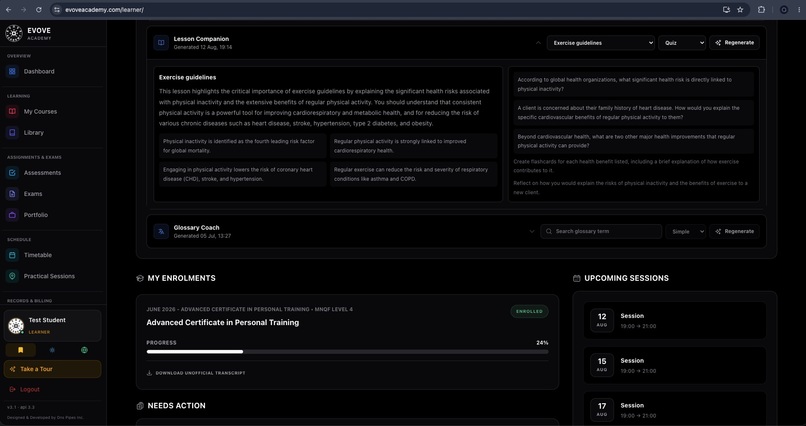Download unofficial transcript

coord(196,373)
